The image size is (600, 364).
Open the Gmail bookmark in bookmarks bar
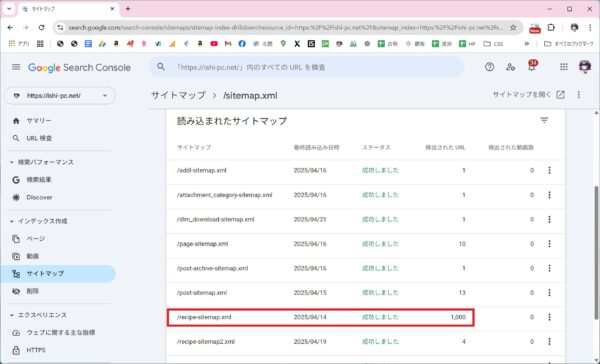pyautogui.click(x=228, y=44)
